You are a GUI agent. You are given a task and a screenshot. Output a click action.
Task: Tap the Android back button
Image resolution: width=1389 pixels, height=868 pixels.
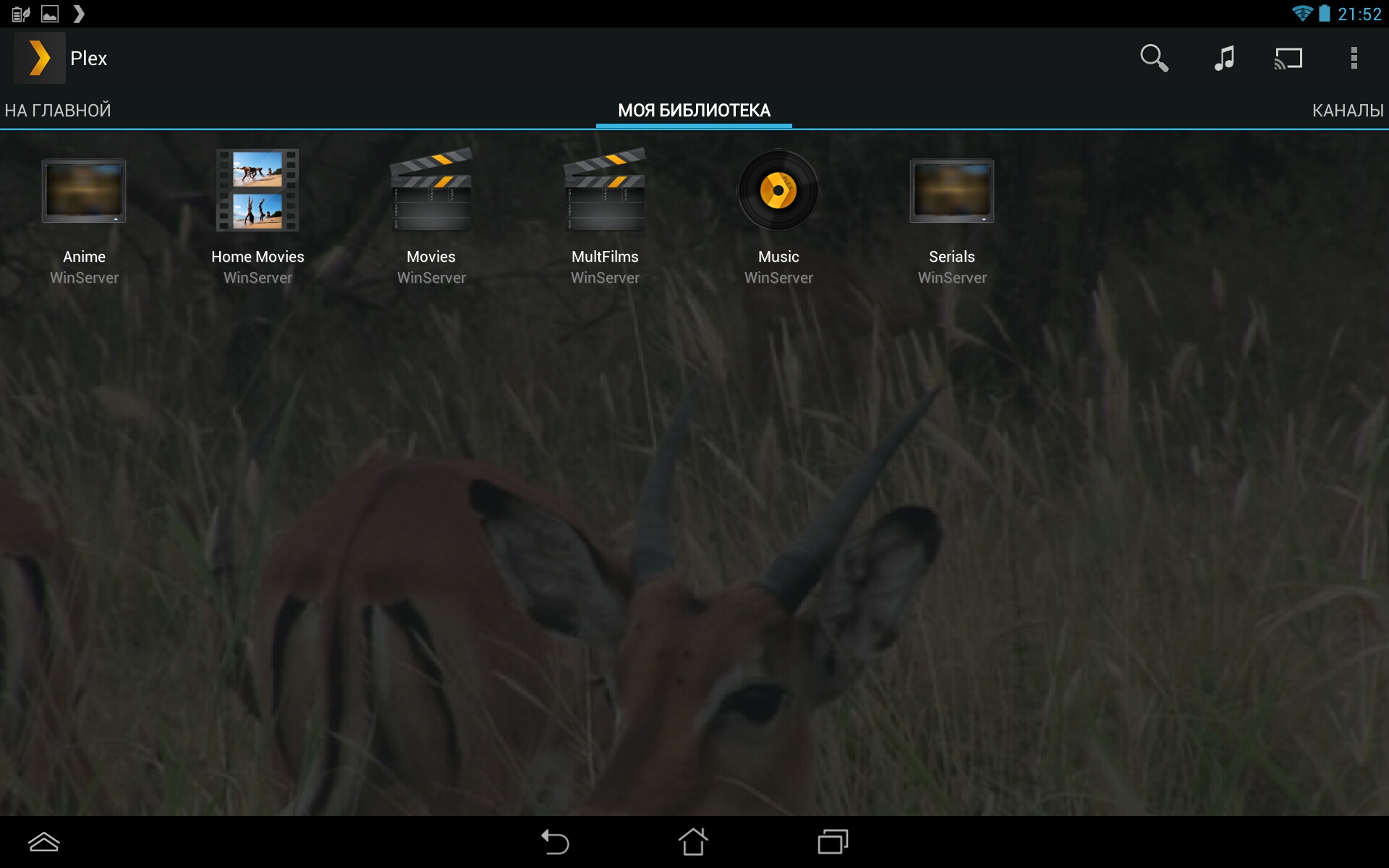tap(555, 842)
